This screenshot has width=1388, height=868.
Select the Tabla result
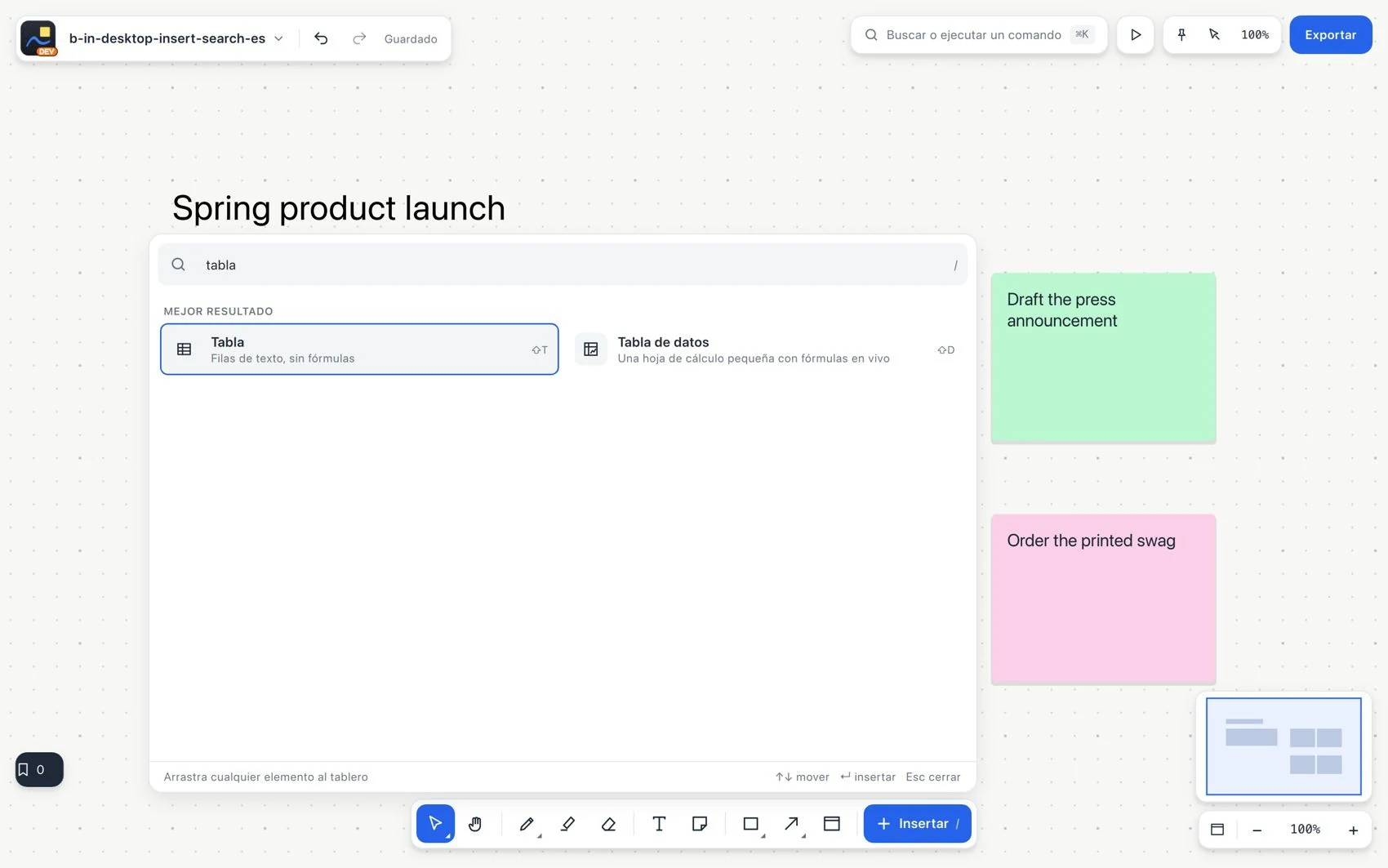tap(359, 349)
